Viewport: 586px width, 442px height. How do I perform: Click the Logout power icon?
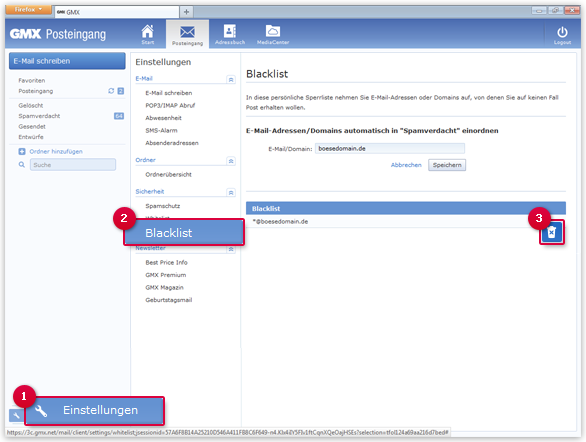562,35
